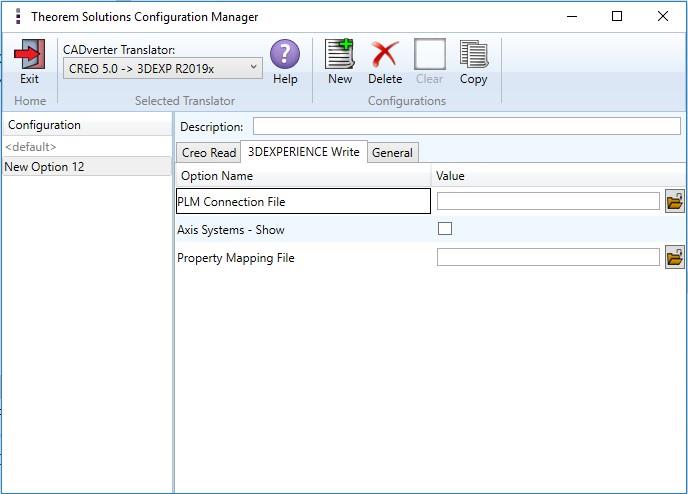
Task: Open Help via the question mark icon
Action: 285,54
